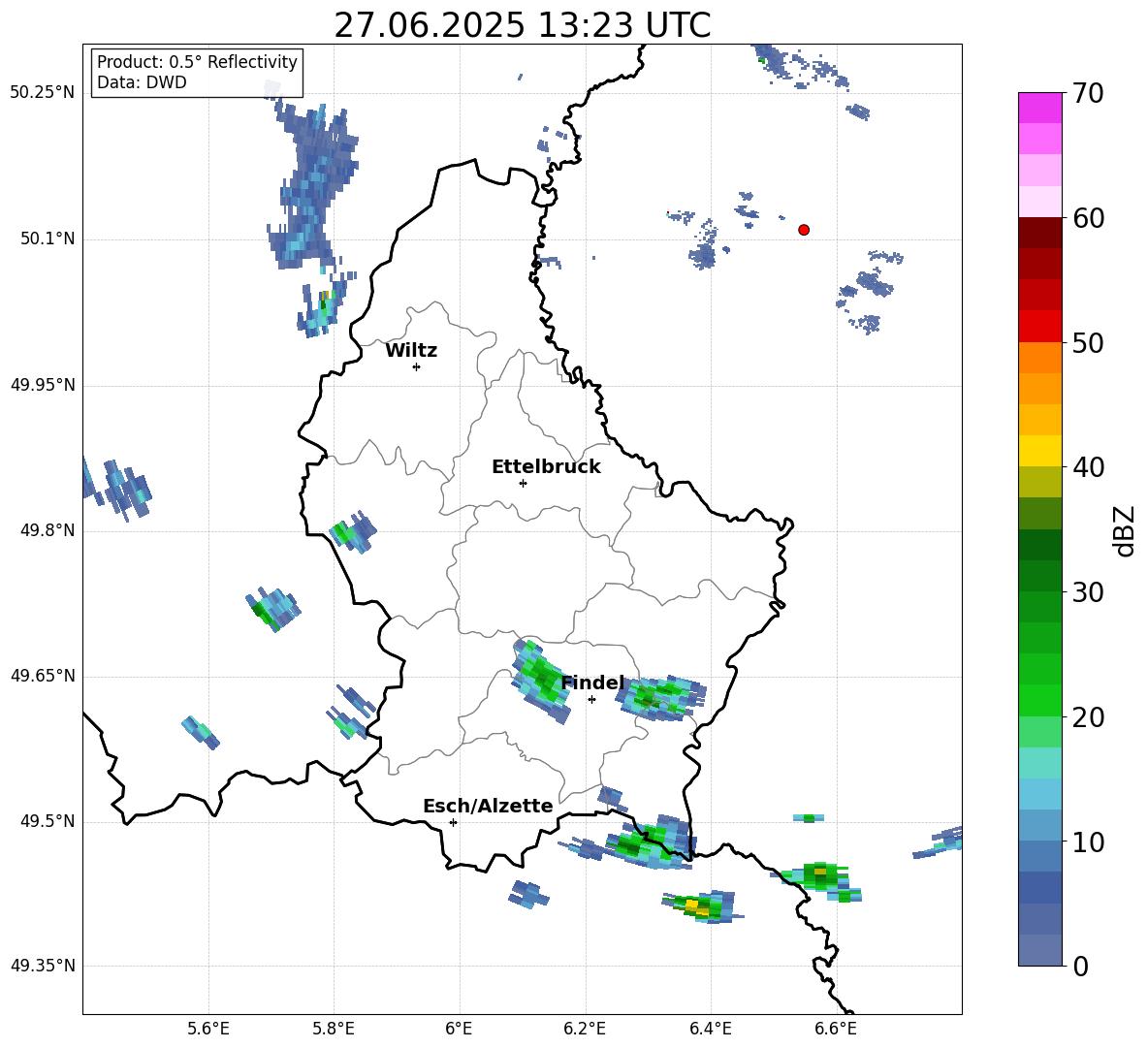Screen dimensions: 1148x1048
Task: Click the 5.8°E longitude label
Action: pos(334,1029)
